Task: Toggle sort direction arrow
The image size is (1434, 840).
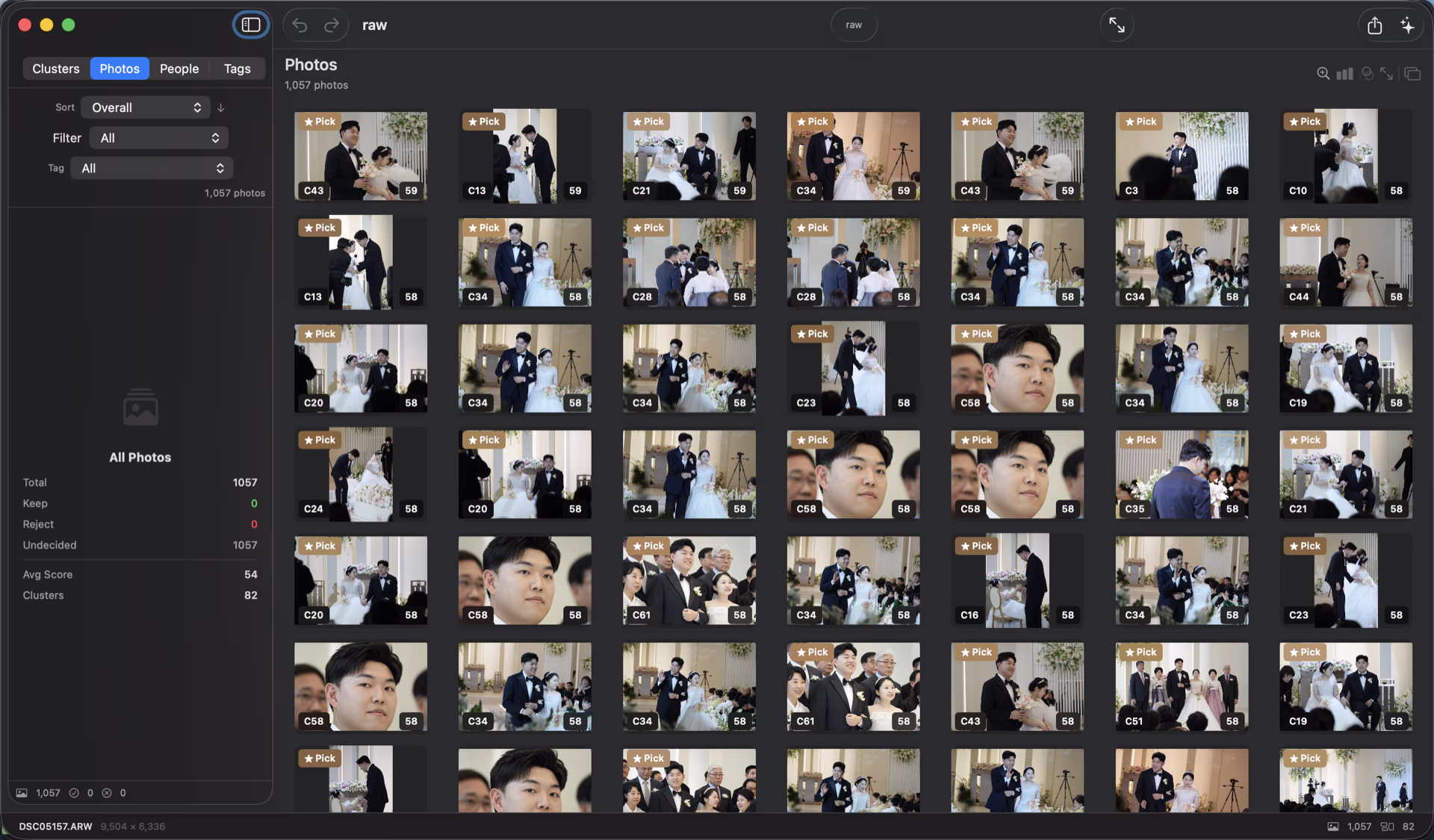Action: click(x=221, y=108)
